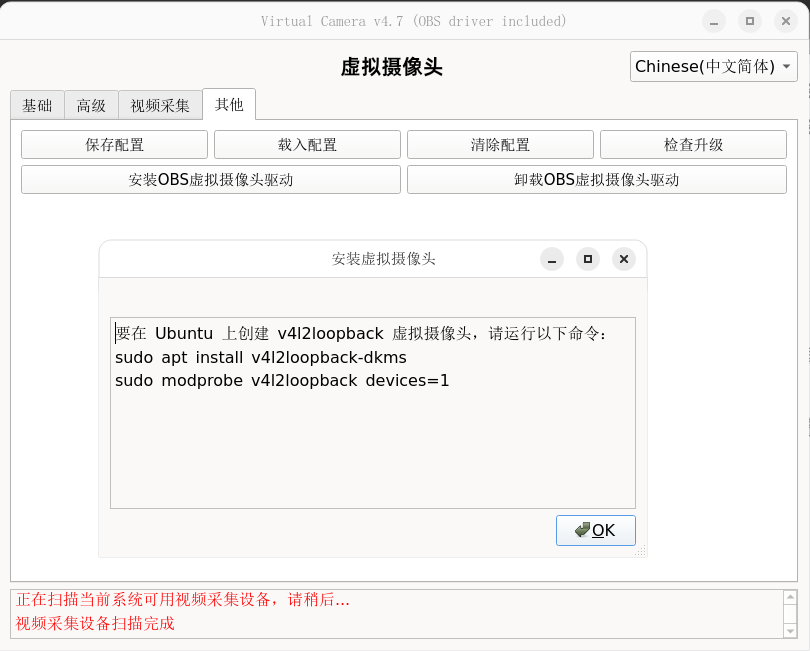
Task: Close the Virtual Camera main window
Action: tap(786, 21)
